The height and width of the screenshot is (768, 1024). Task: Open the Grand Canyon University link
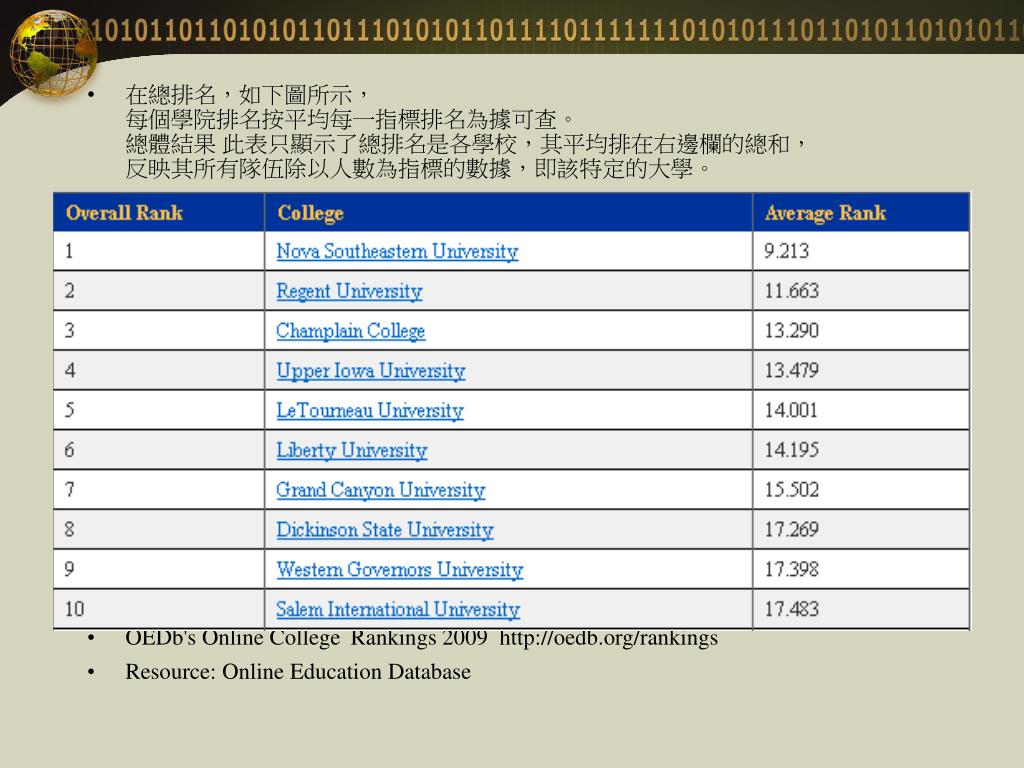tap(381, 490)
